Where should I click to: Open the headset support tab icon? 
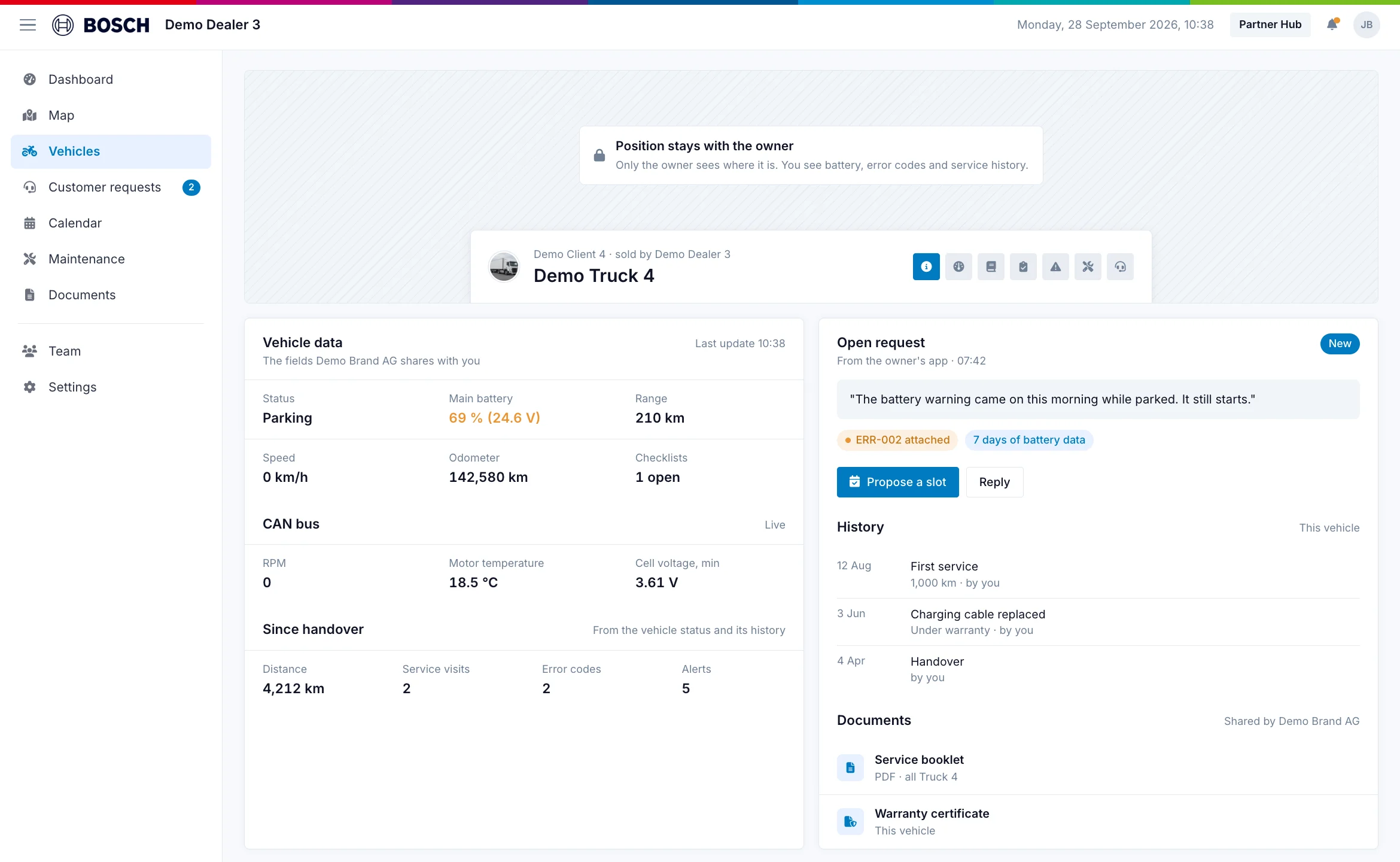[1120, 266]
